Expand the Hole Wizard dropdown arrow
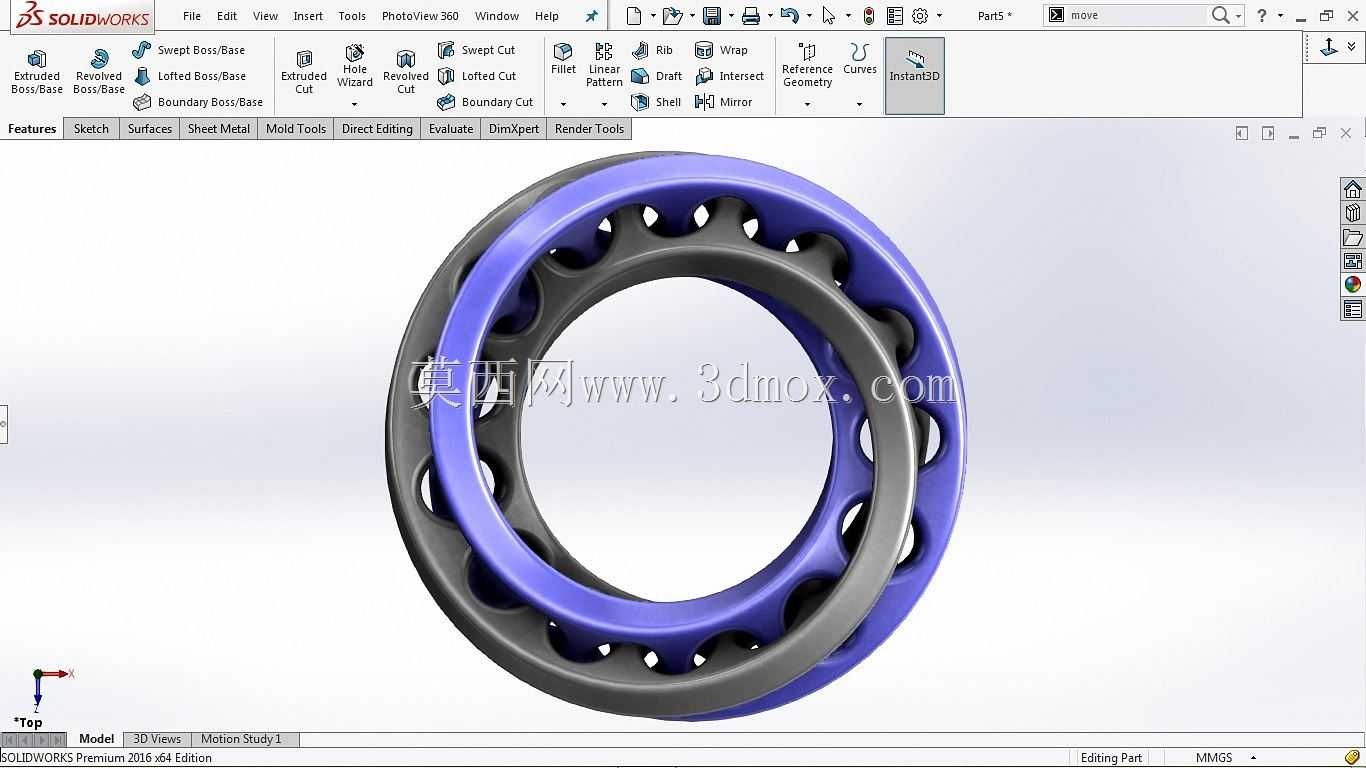Image resolution: width=1366 pixels, height=768 pixels. pyautogui.click(x=355, y=104)
